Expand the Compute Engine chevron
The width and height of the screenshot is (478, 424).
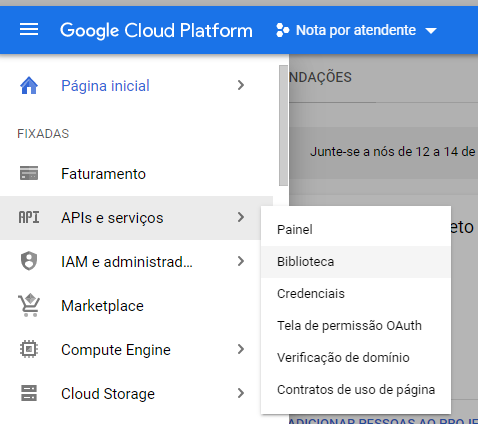(x=241, y=349)
